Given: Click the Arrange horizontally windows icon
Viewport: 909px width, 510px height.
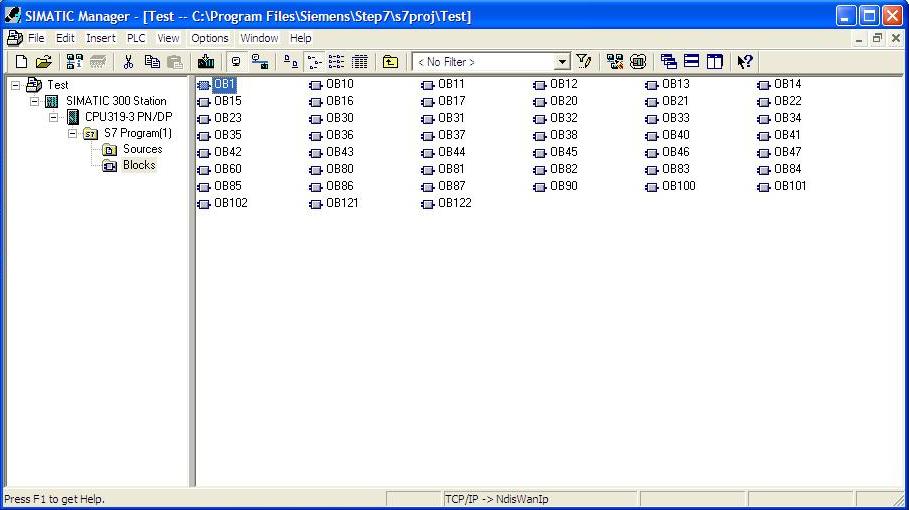Looking at the screenshot, I should 692,61.
